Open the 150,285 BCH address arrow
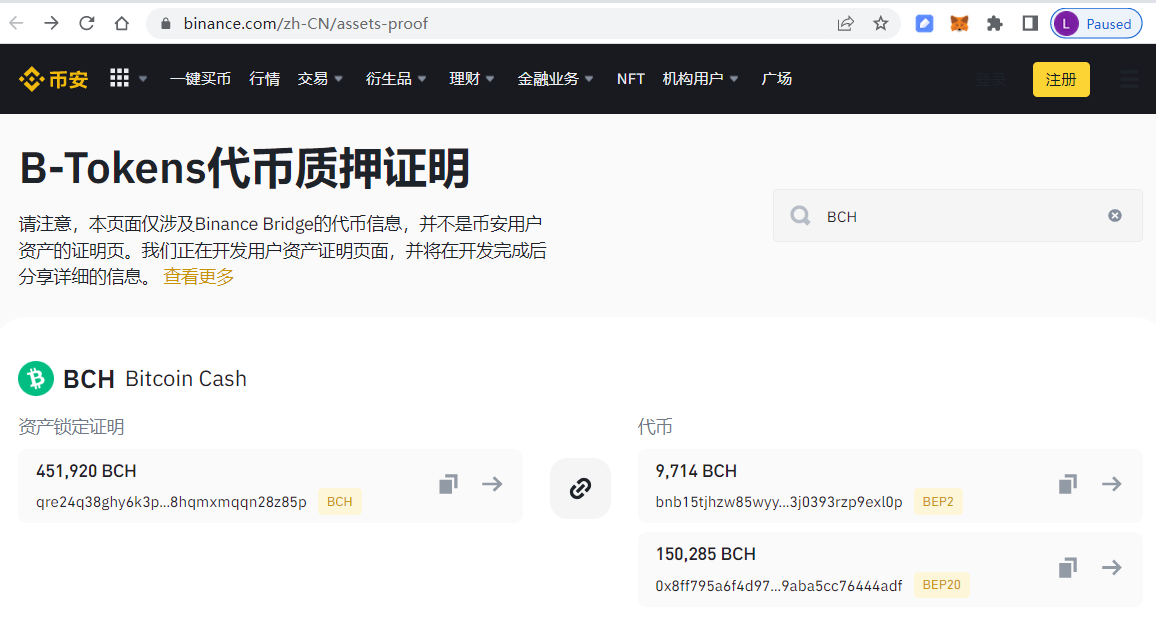Image resolution: width=1156 pixels, height=621 pixels. [x=1112, y=568]
